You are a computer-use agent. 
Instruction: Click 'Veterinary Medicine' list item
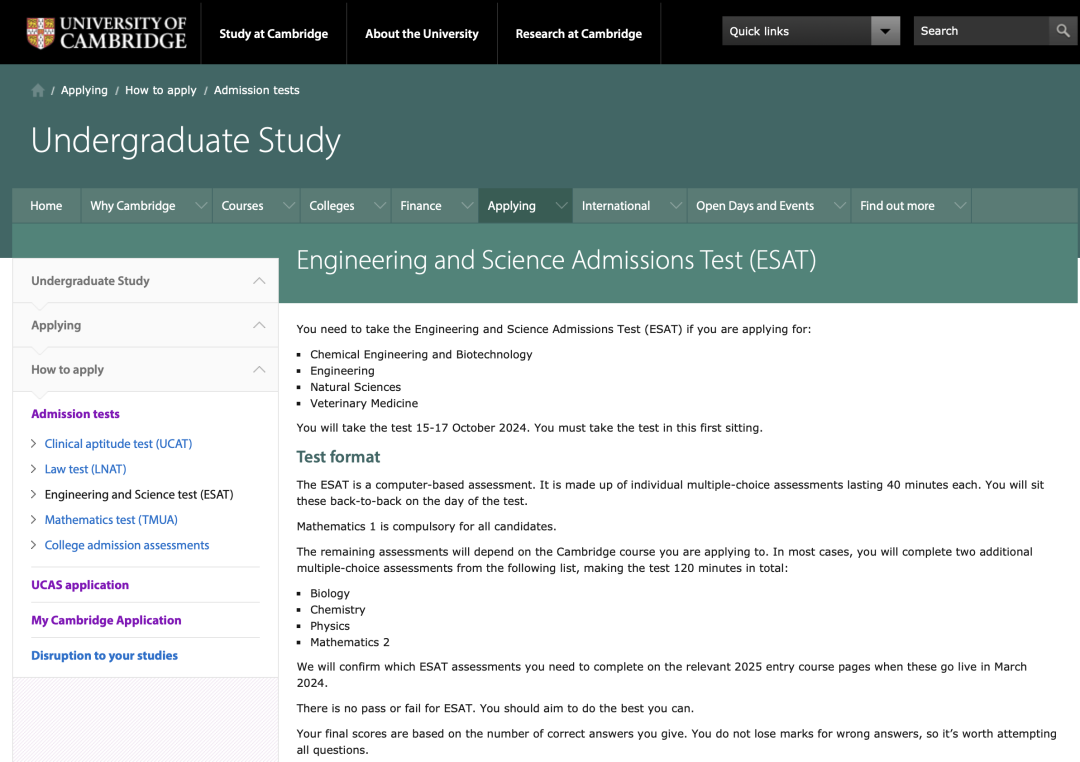(364, 403)
